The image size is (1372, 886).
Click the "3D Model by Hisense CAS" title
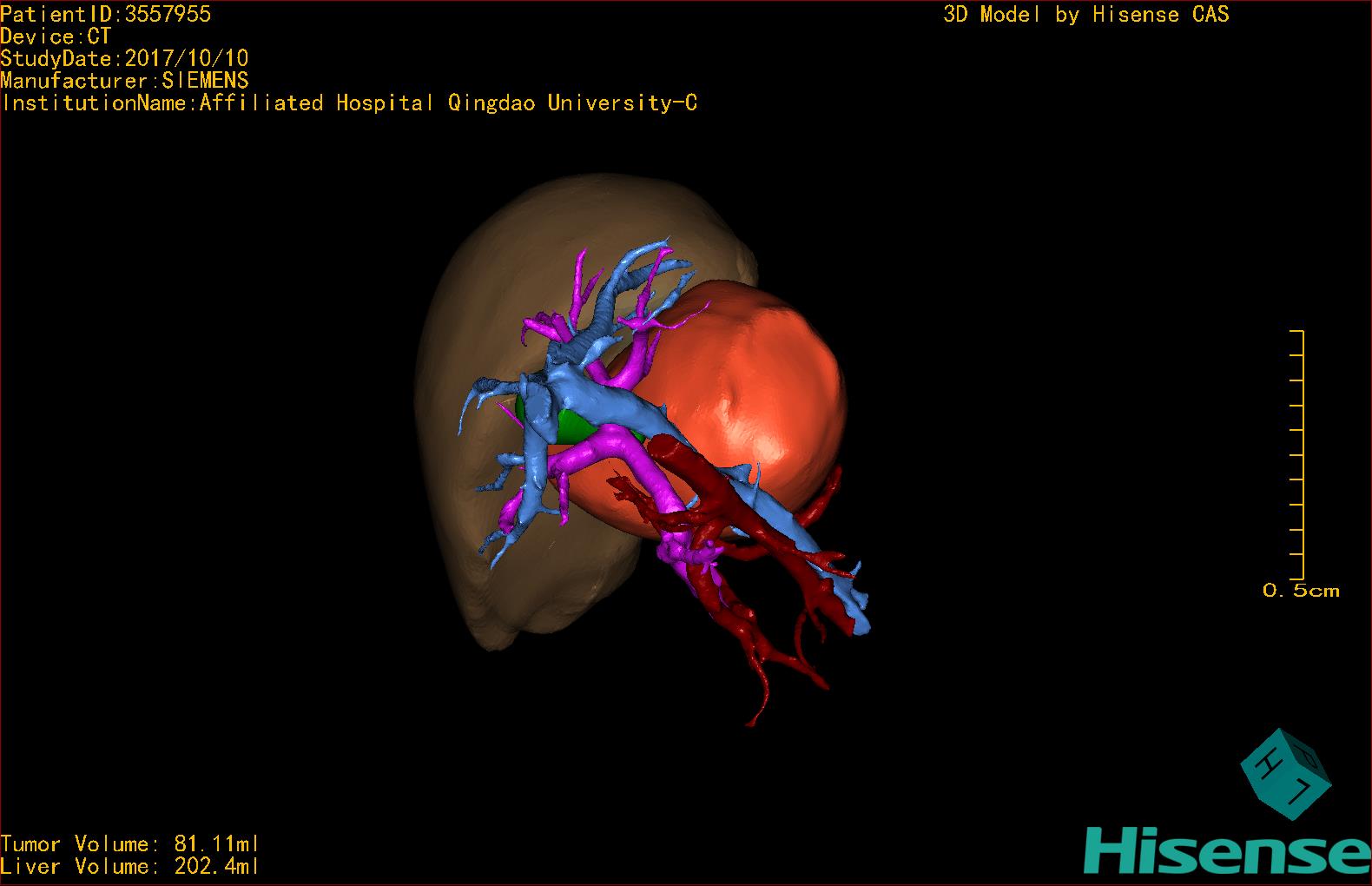point(1086,14)
